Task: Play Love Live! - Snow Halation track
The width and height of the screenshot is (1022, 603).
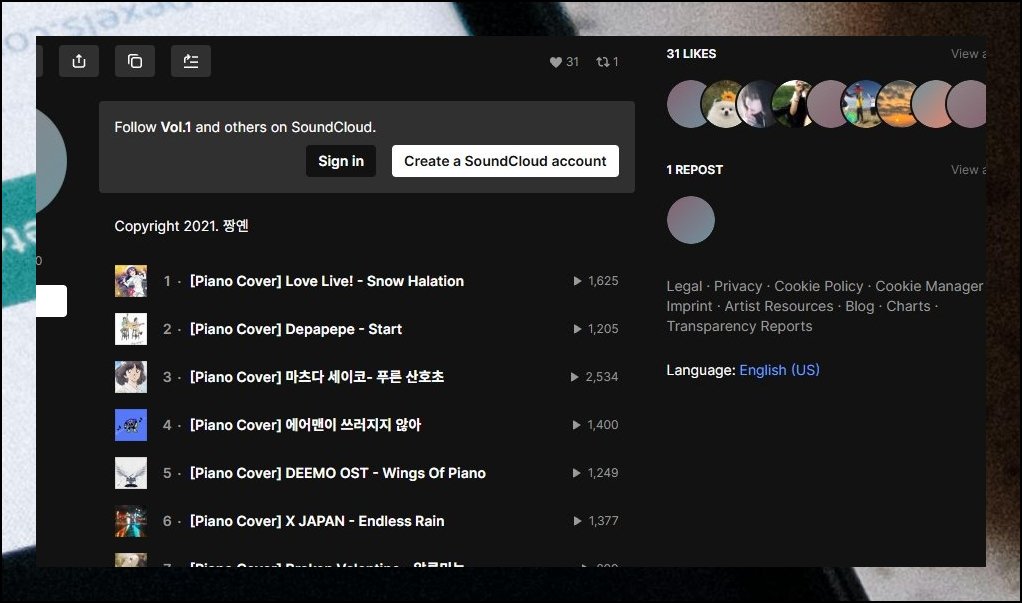Action: click(x=327, y=281)
